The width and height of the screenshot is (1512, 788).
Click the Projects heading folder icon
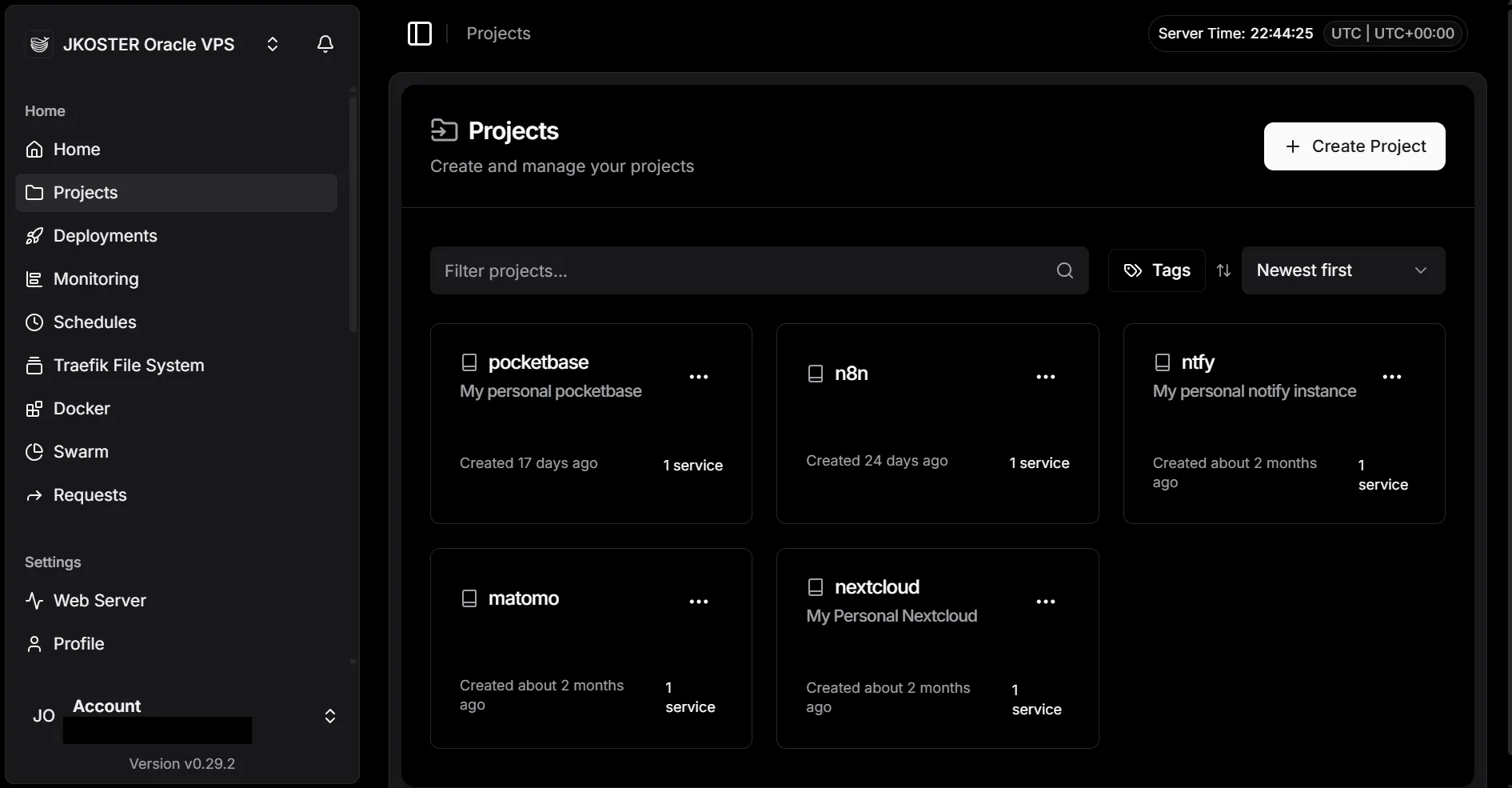[x=444, y=130]
